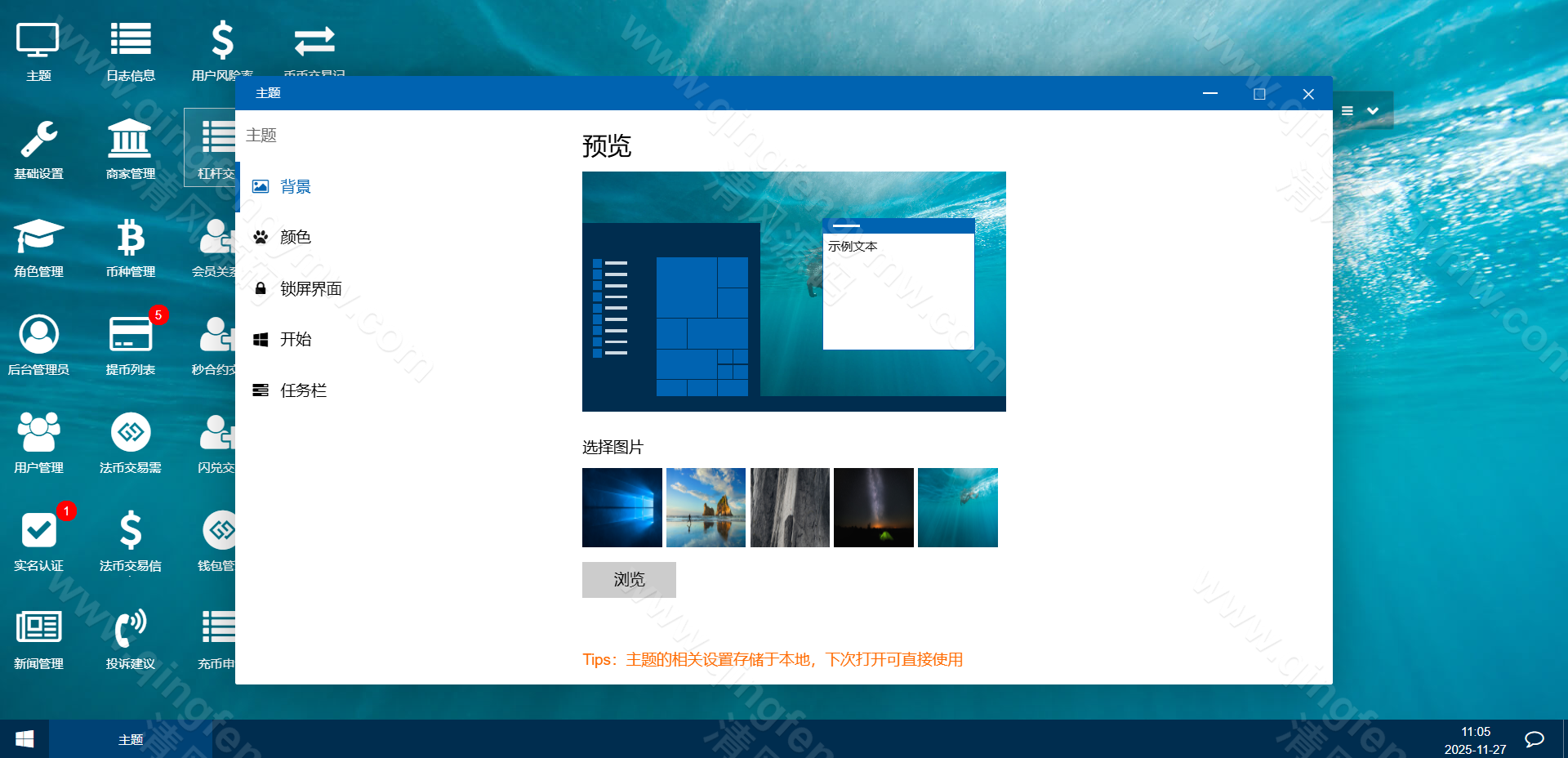Image resolution: width=1568 pixels, height=758 pixels.
Task: Open the 商家管理 merchant management icon
Action: coord(130,149)
